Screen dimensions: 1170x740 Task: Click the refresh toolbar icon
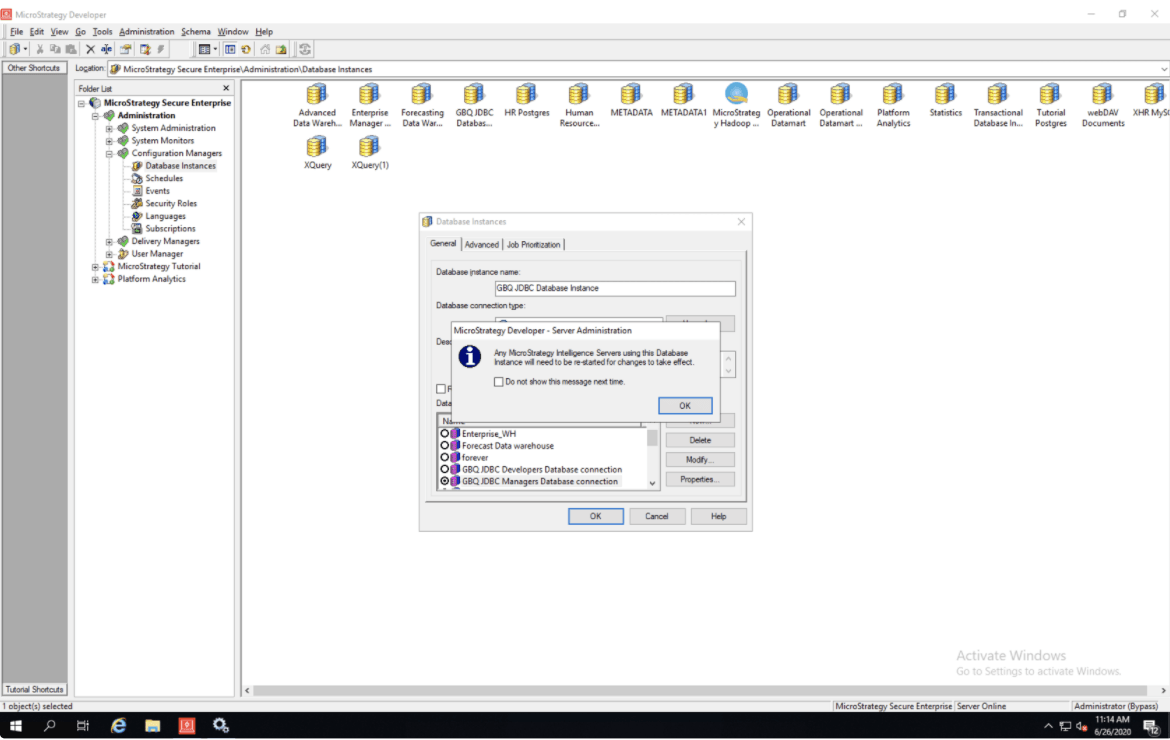(x=305, y=49)
